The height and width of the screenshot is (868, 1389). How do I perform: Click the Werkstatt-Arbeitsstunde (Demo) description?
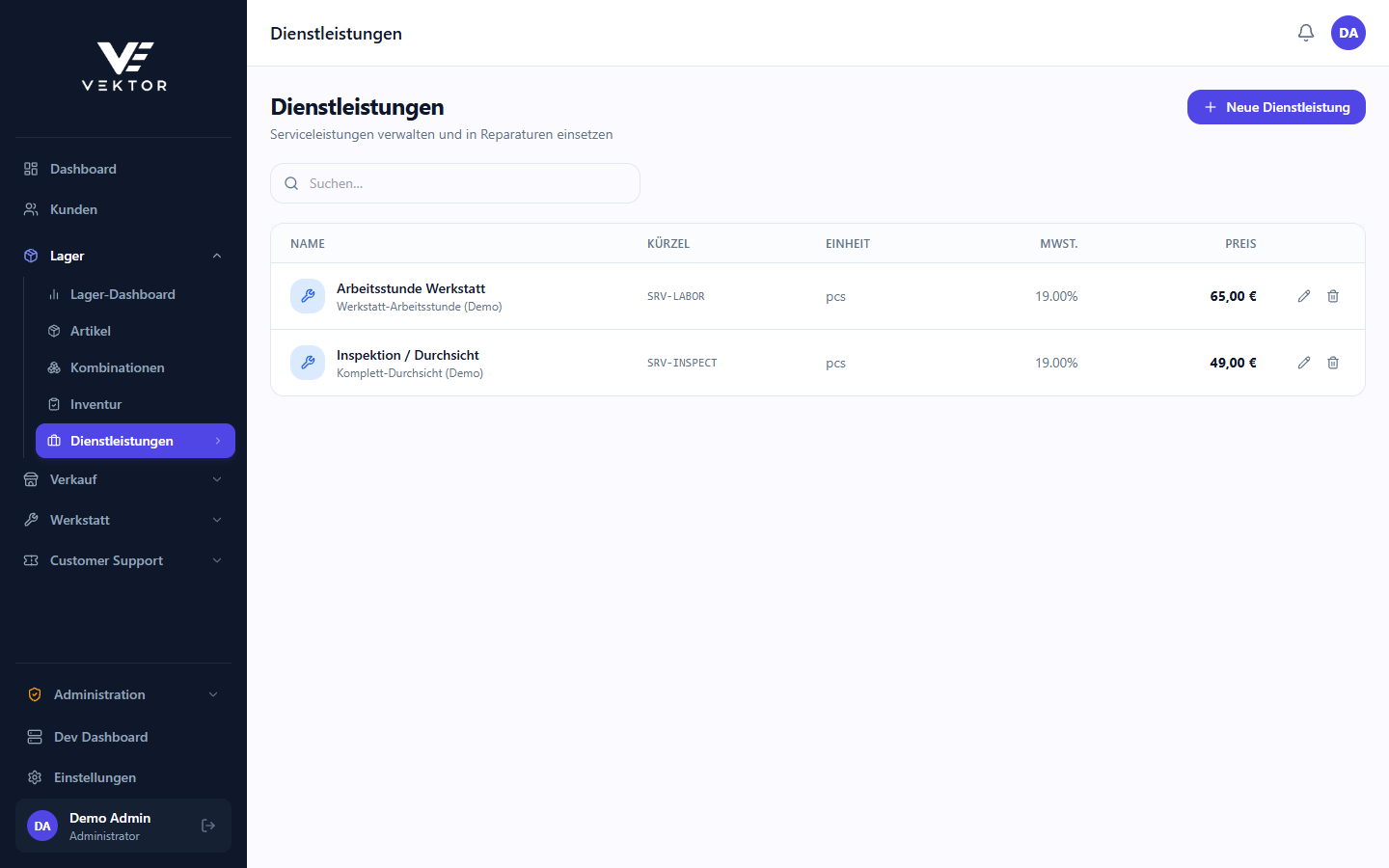420,307
